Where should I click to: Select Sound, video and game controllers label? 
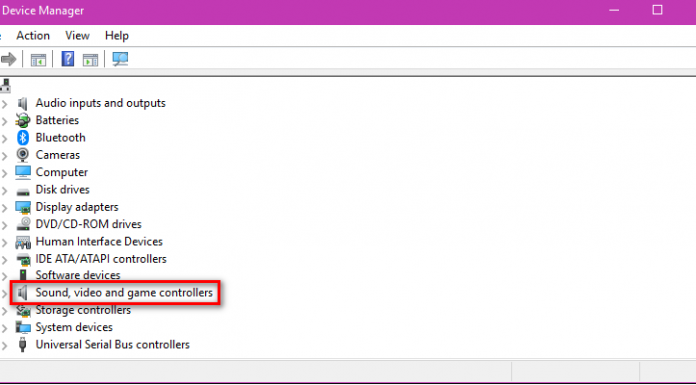click(124, 293)
